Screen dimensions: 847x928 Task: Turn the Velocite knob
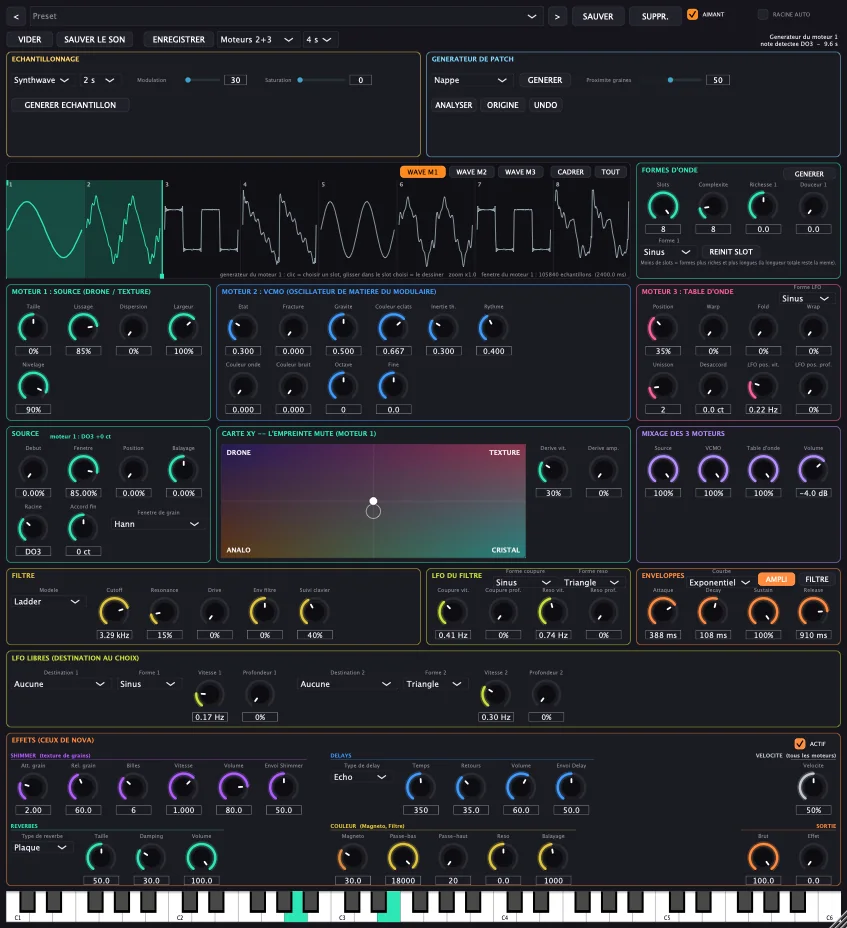point(813,787)
